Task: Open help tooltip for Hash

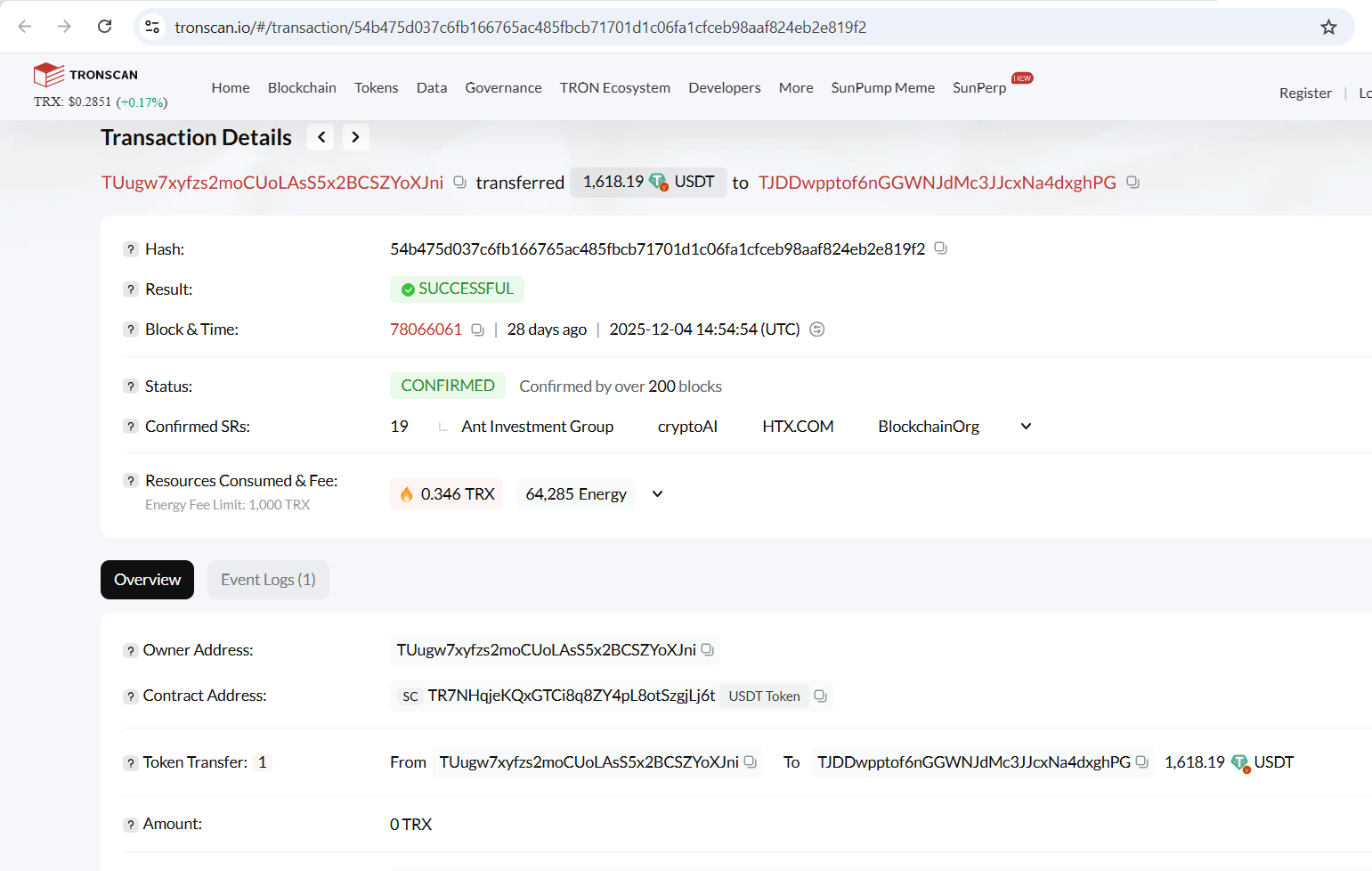Action: click(131, 249)
